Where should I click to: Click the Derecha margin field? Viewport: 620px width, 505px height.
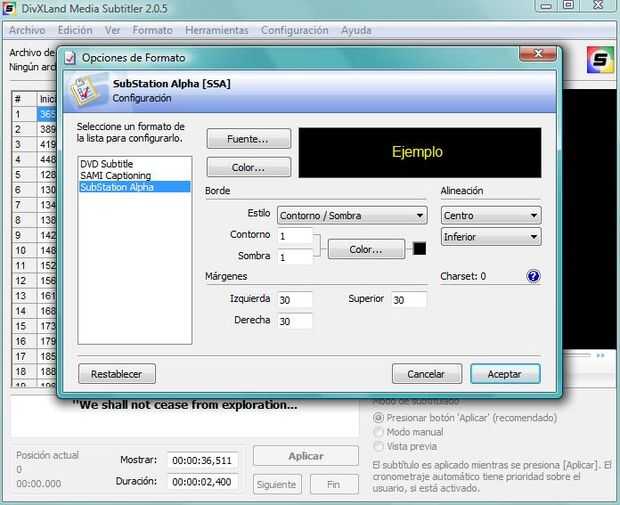point(295,321)
